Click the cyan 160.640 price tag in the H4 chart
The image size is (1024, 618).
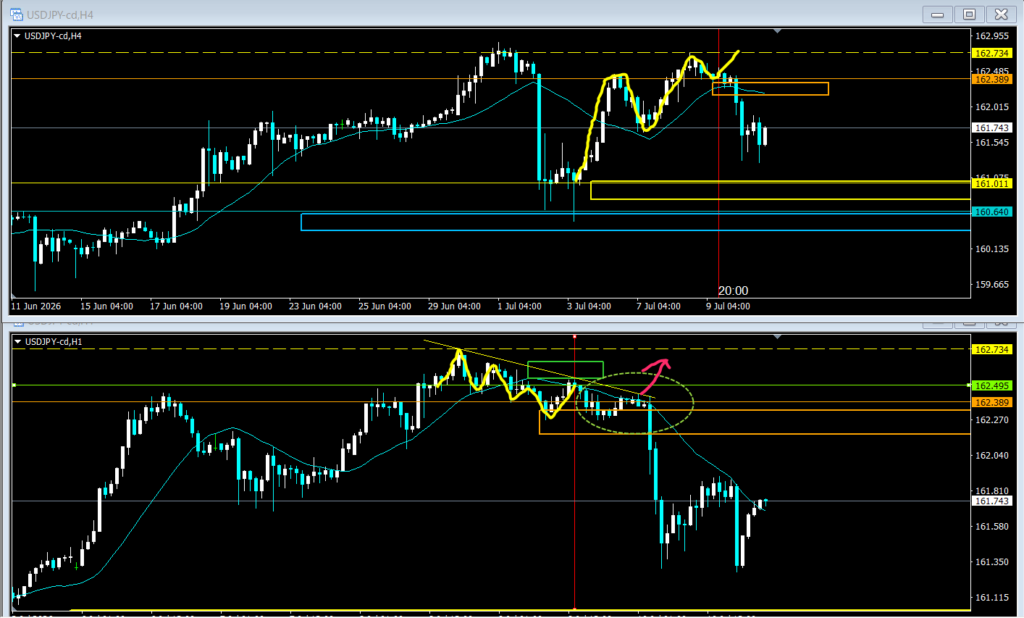[x=991, y=212]
